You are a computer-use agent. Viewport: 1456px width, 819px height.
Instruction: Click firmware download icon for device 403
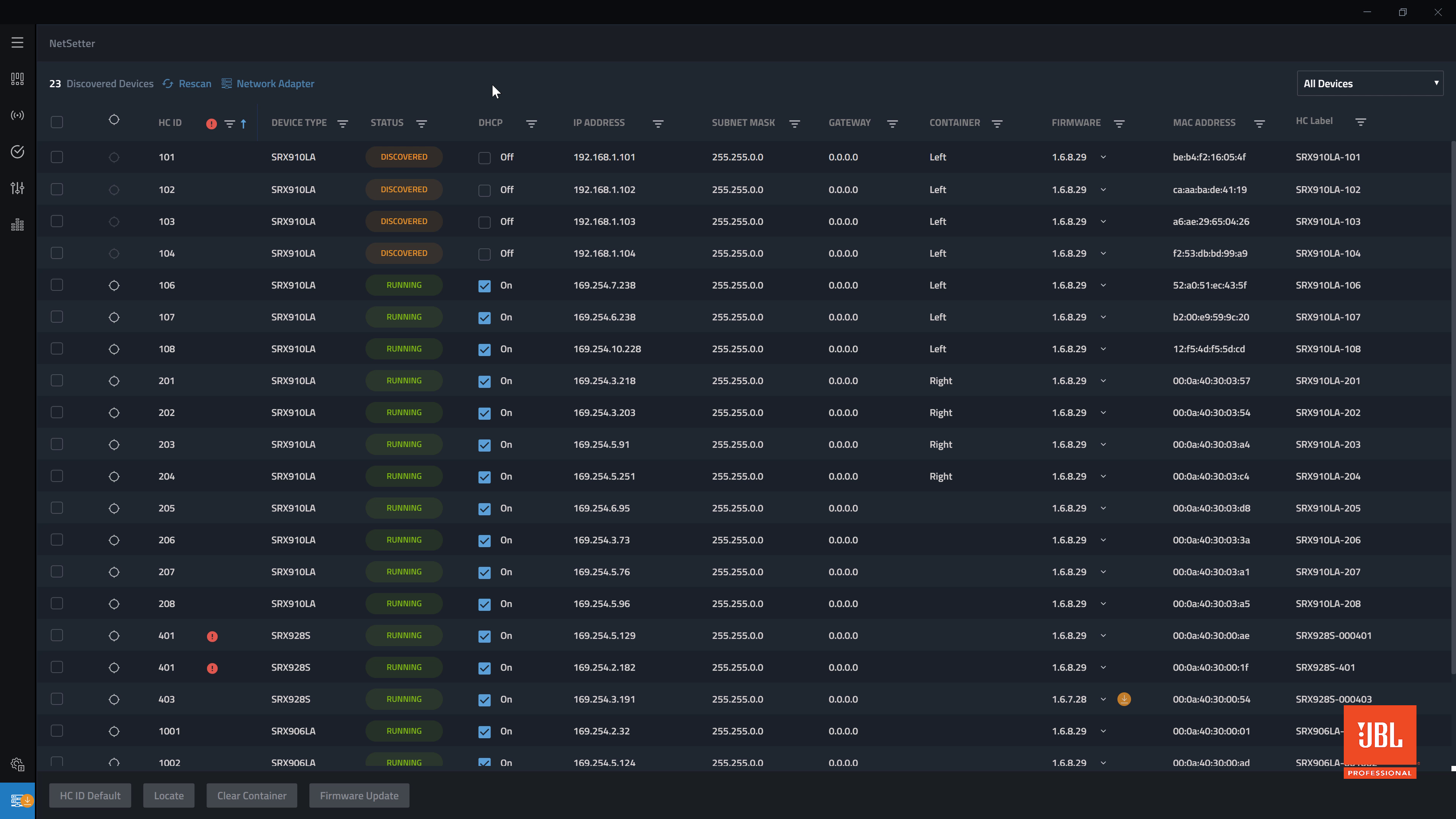click(x=1124, y=699)
